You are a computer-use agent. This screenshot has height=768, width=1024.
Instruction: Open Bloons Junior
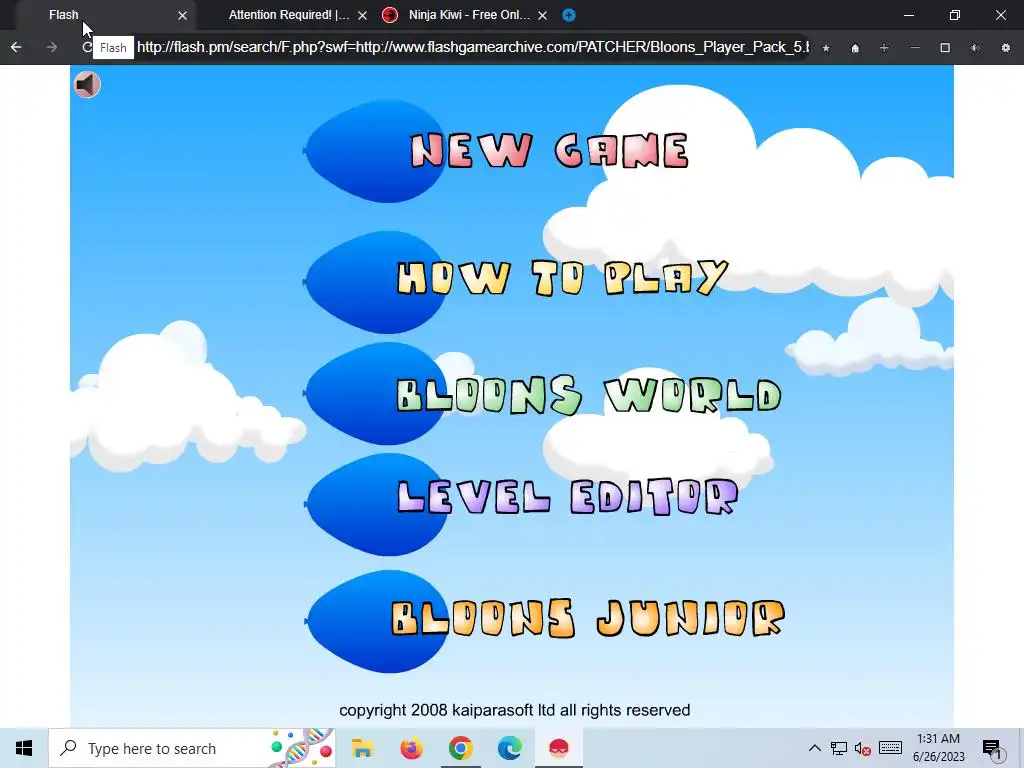[588, 618]
